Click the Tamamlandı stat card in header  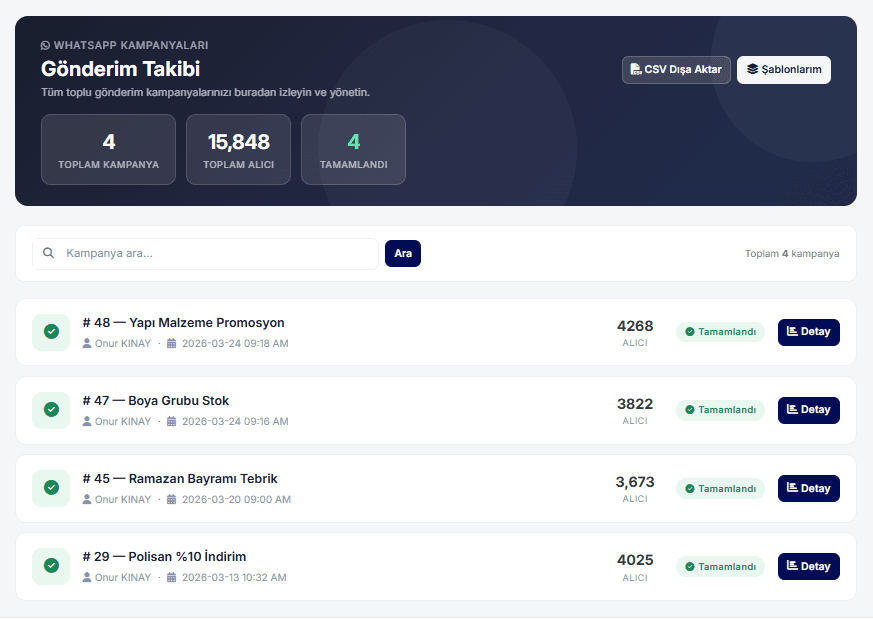[x=353, y=150]
